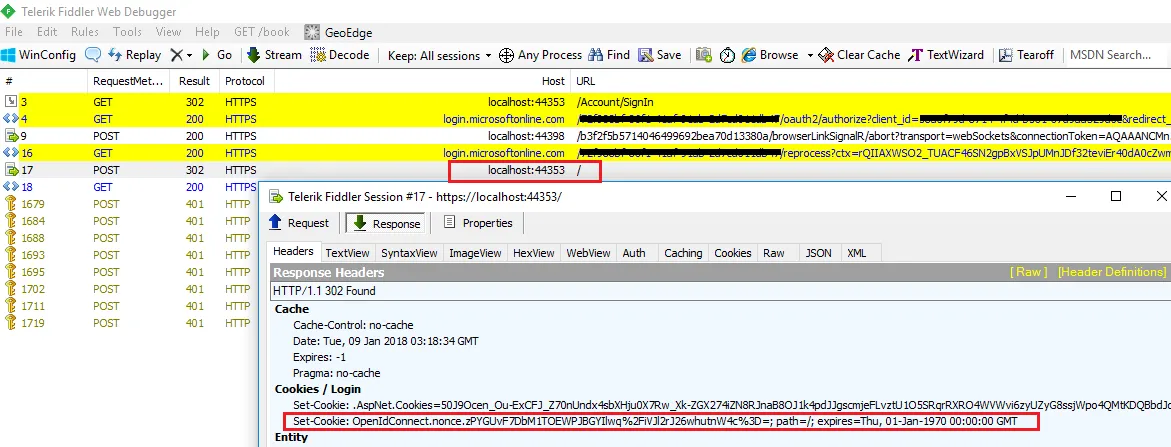
Task: Click the Response button in session window
Action: [387, 222]
